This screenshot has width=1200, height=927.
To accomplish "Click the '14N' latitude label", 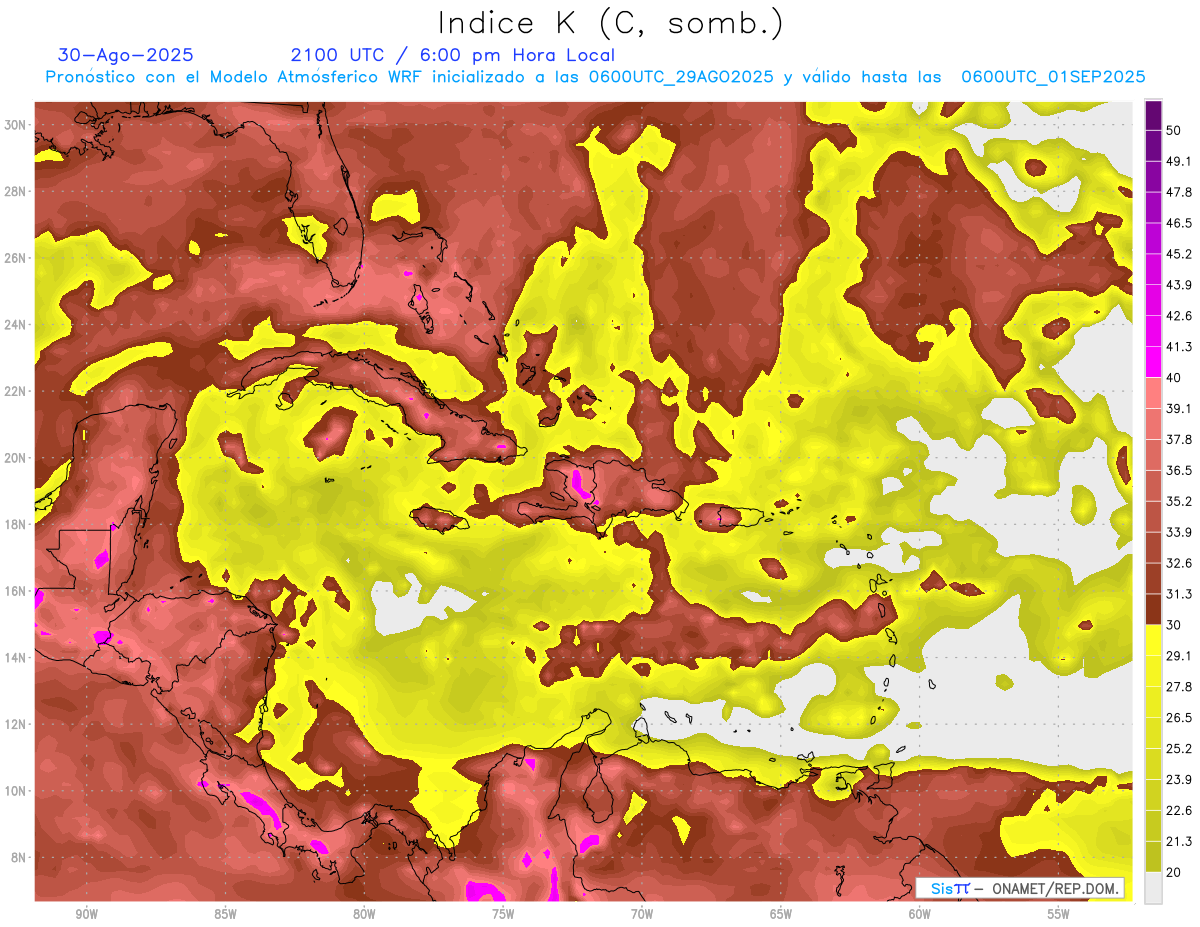I will 15,658.
